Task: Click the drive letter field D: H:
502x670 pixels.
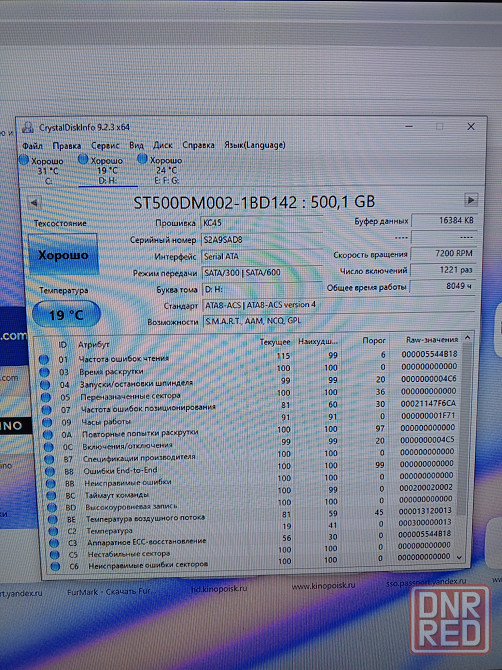Action: tap(262, 289)
